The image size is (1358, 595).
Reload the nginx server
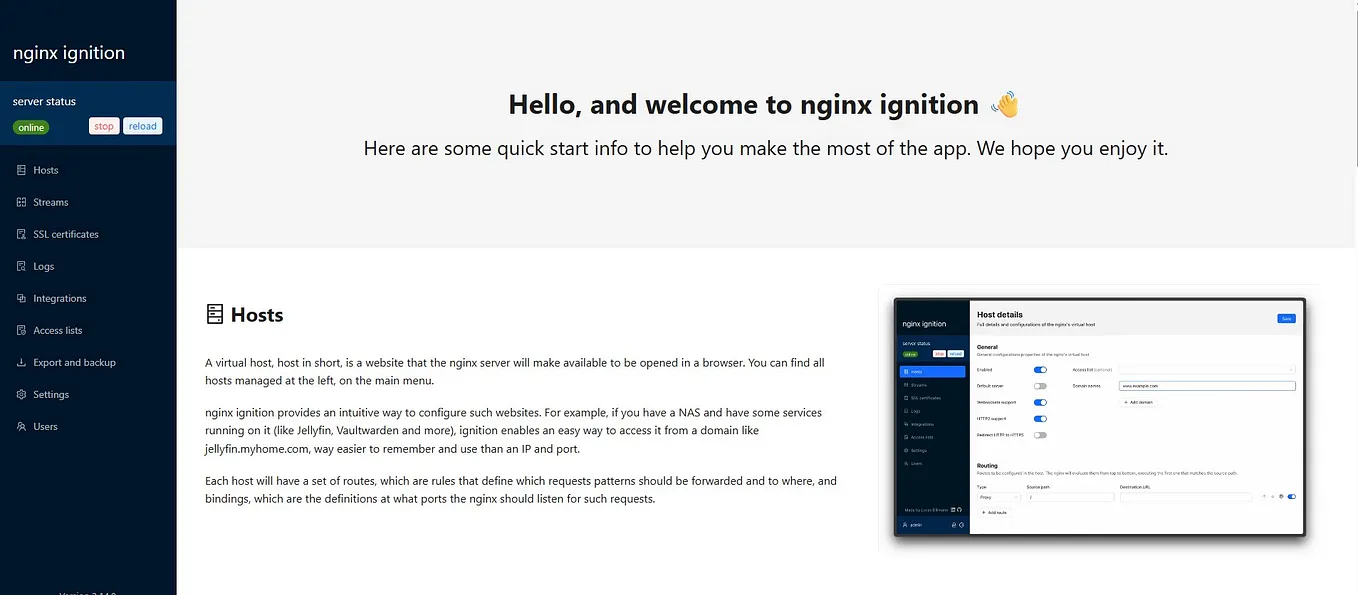[142, 125]
